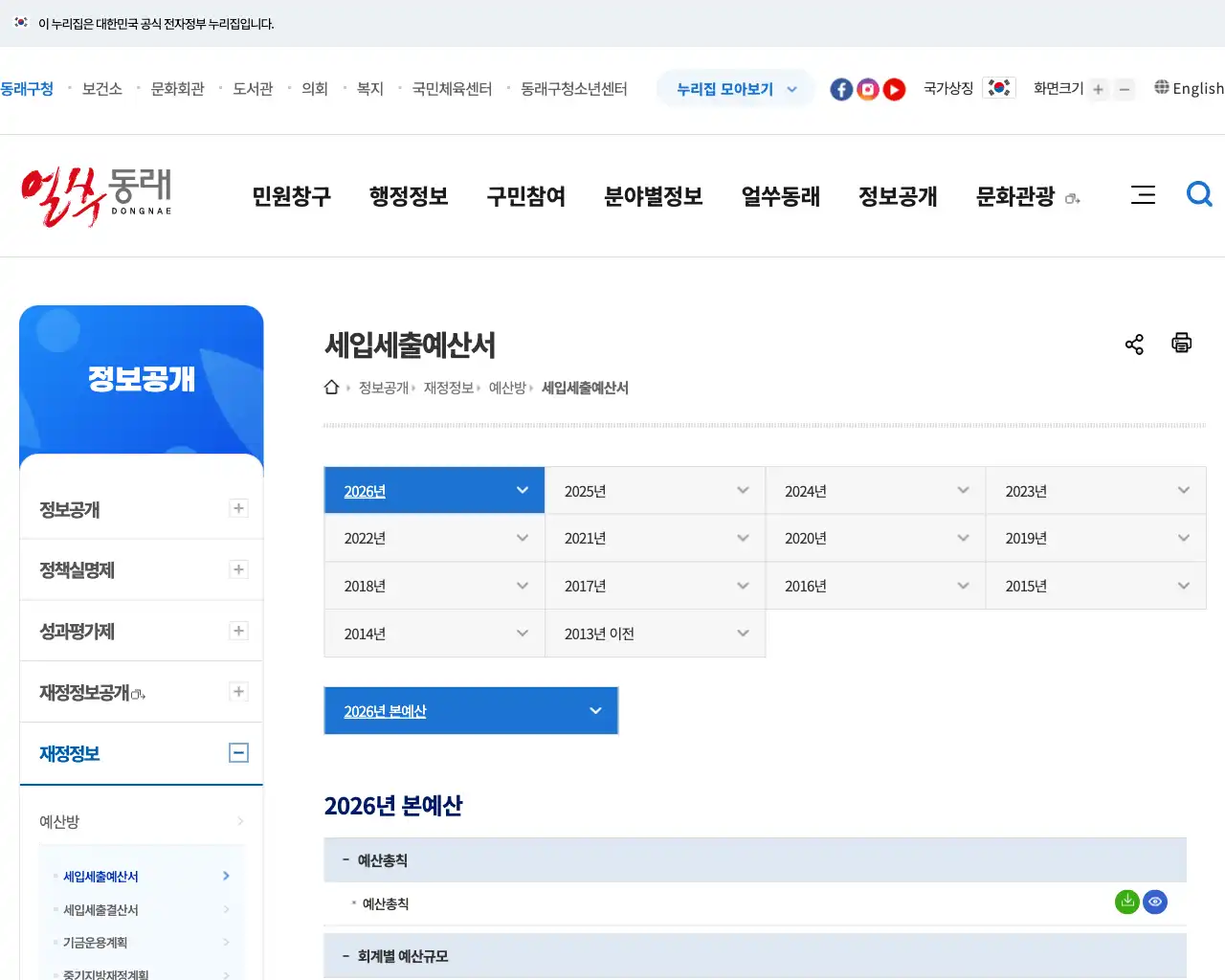The height and width of the screenshot is (980, 1225).
Task: Open the 2024년 year dropdown
Action: coord(876,491)
